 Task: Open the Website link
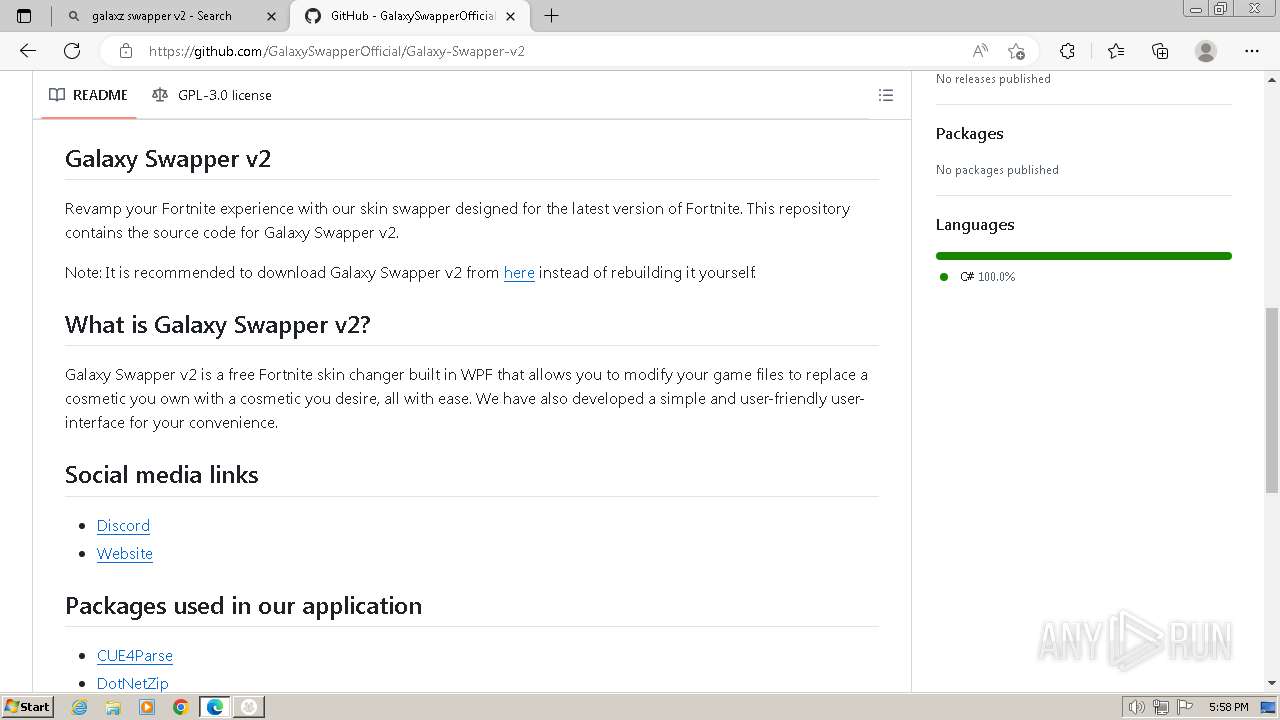[x=125, y=553]
